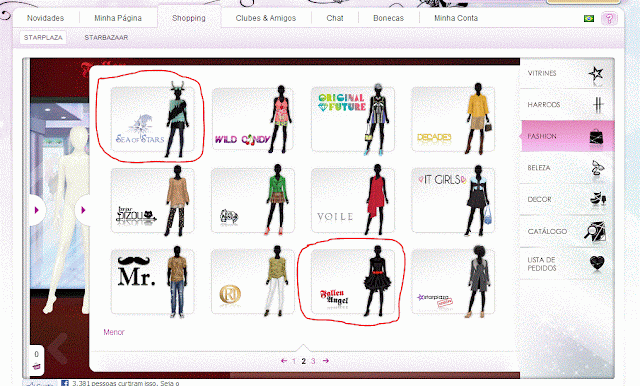Expand the left edge purple arrow panel

(37, 210)
